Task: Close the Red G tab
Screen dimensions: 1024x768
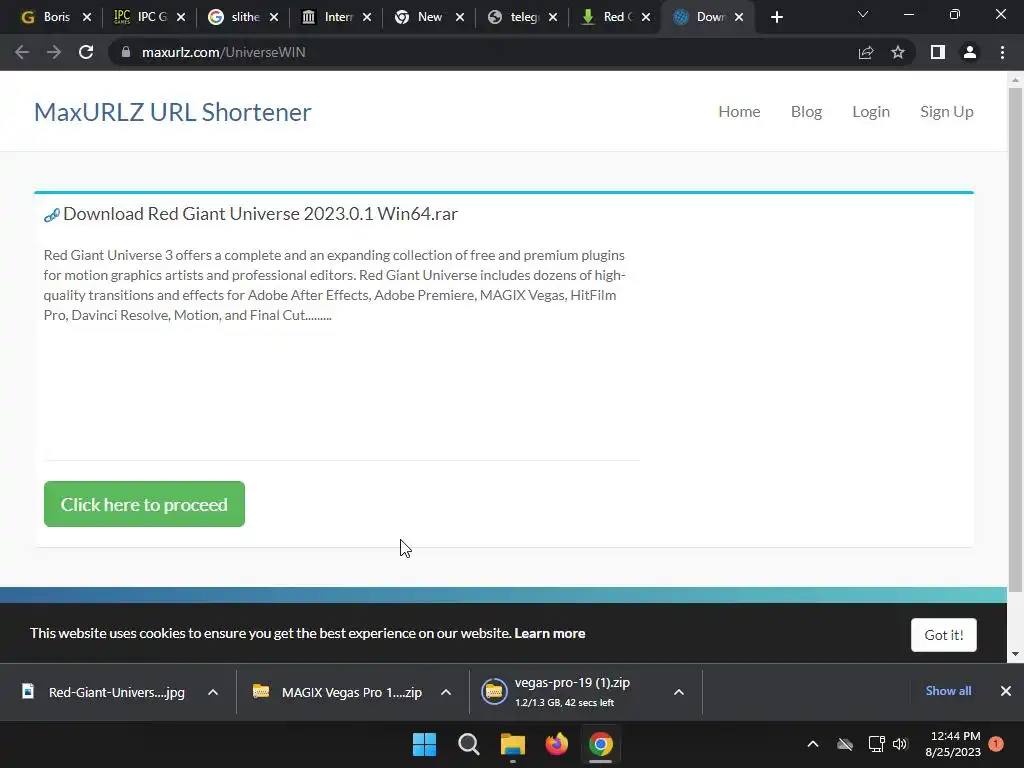Action: [646, 17]
